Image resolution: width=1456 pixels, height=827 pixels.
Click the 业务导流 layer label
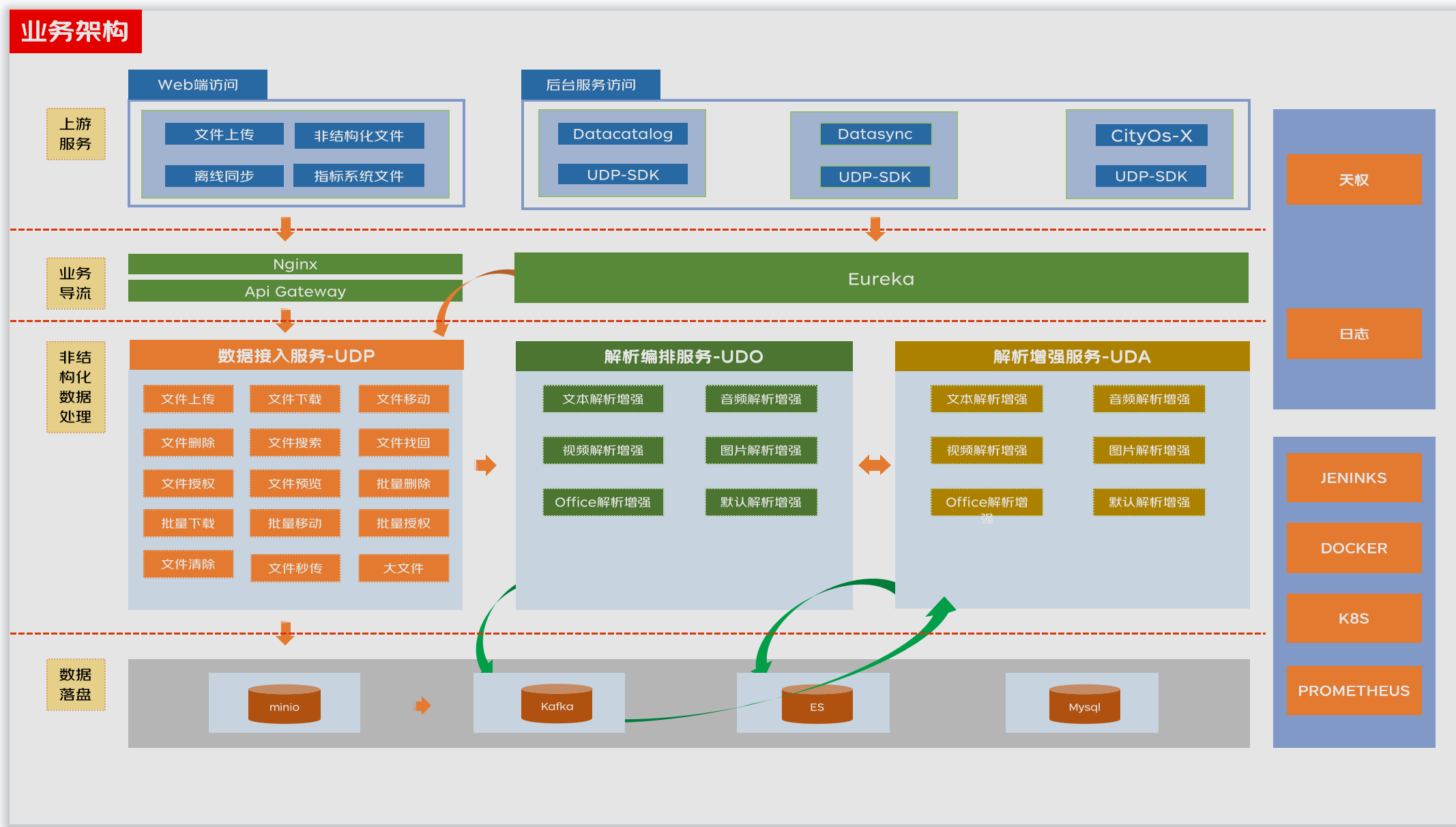(x=76, y=283)
